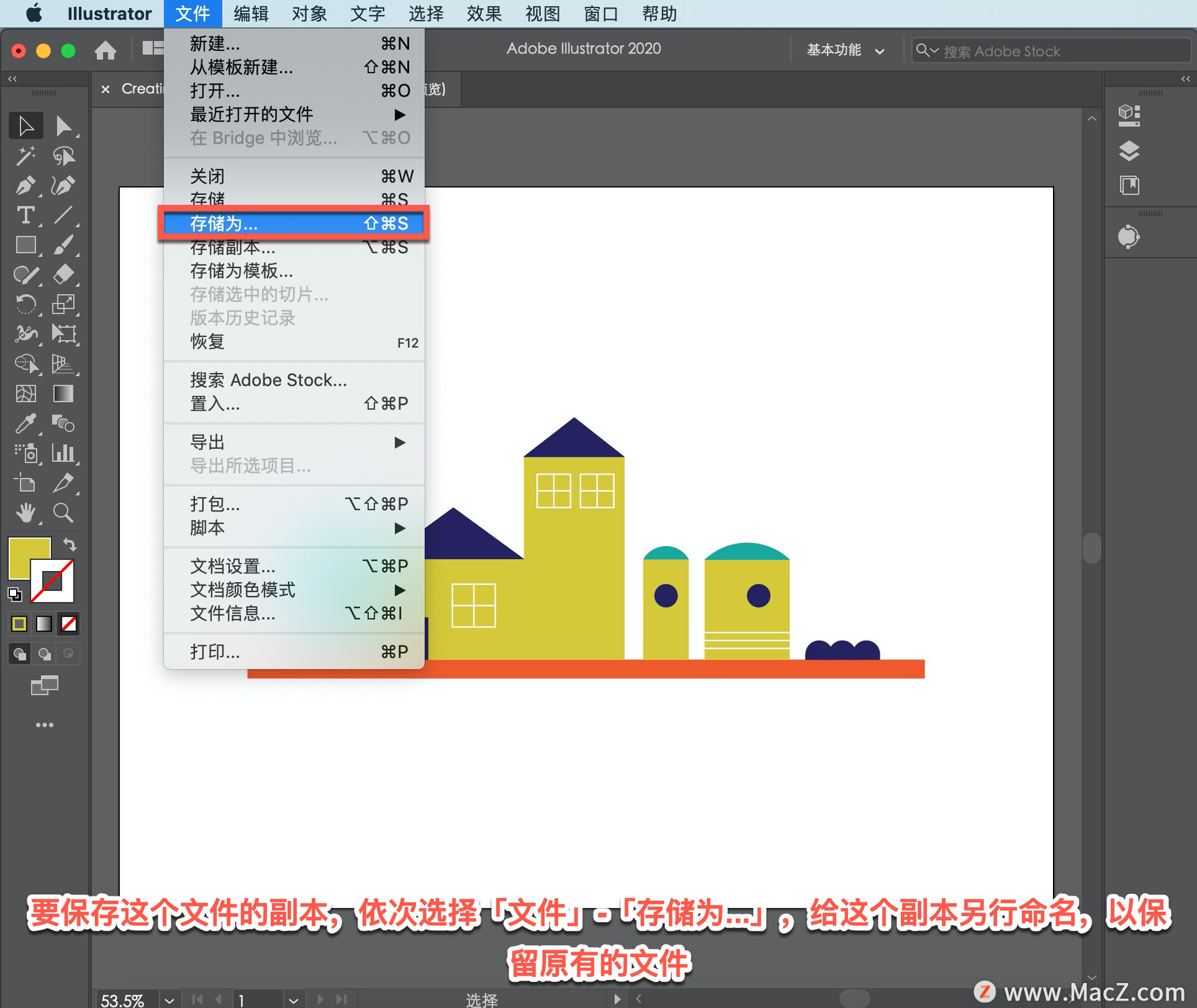Screen dimensions: 1197x1008
Task: Set paint mode to Color
Action: tap(19, 623)
